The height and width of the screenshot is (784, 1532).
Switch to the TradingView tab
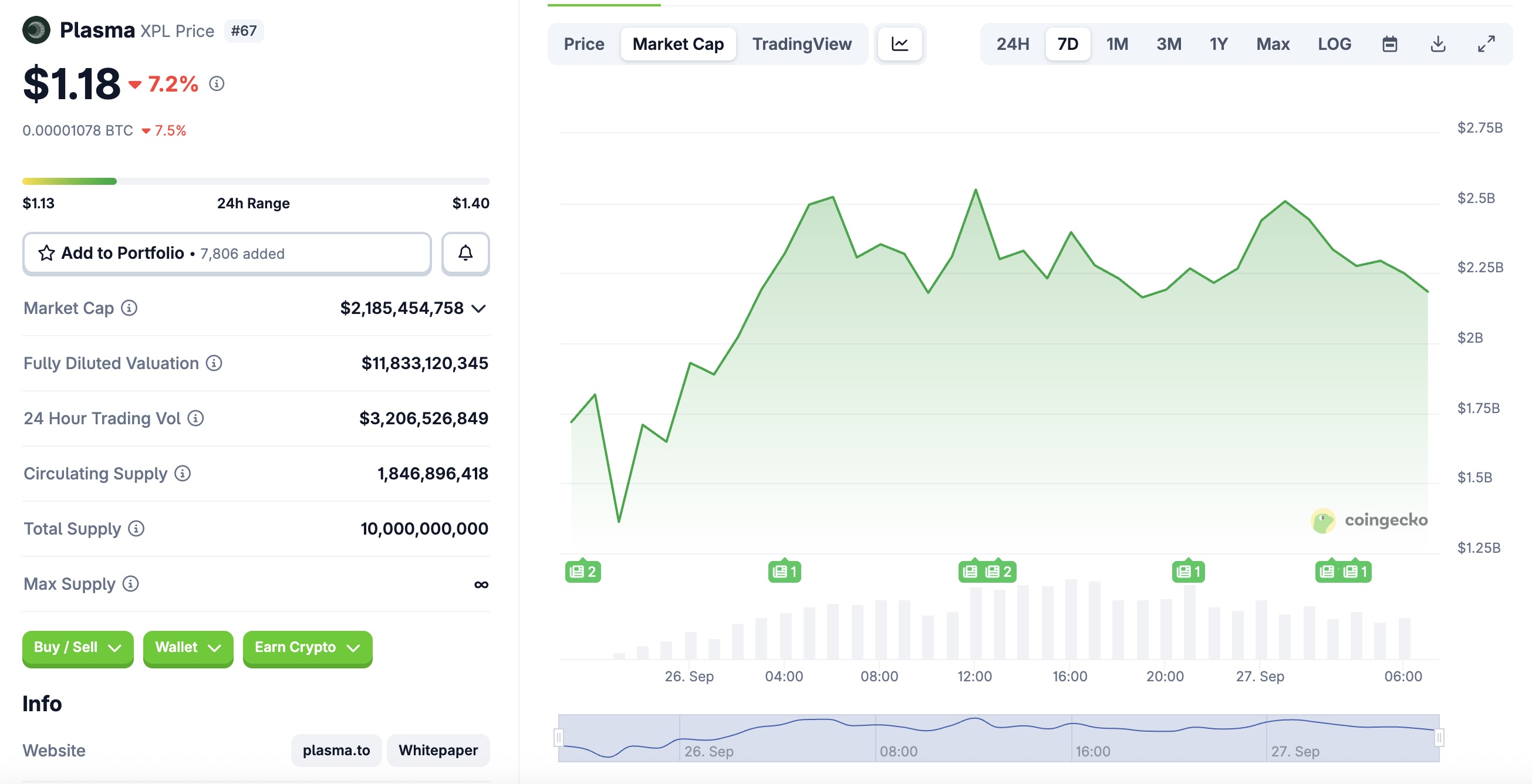[x=802, y=44]
